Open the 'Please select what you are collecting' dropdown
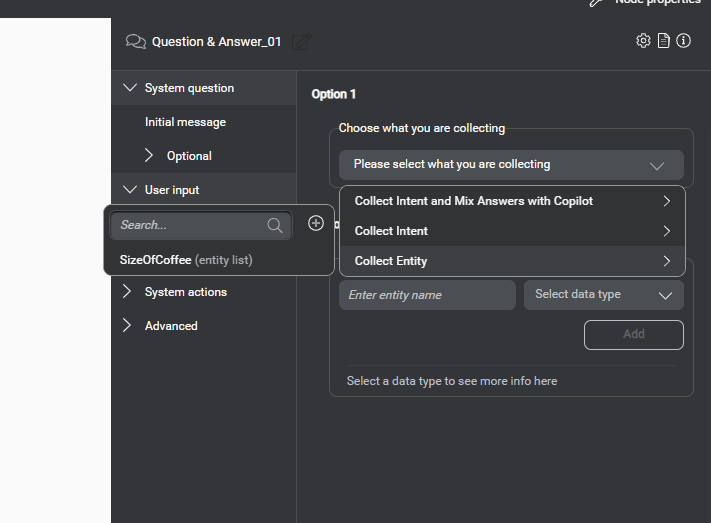Image resolution: width=711 pixels, height=523 pixels. [511, 165]
